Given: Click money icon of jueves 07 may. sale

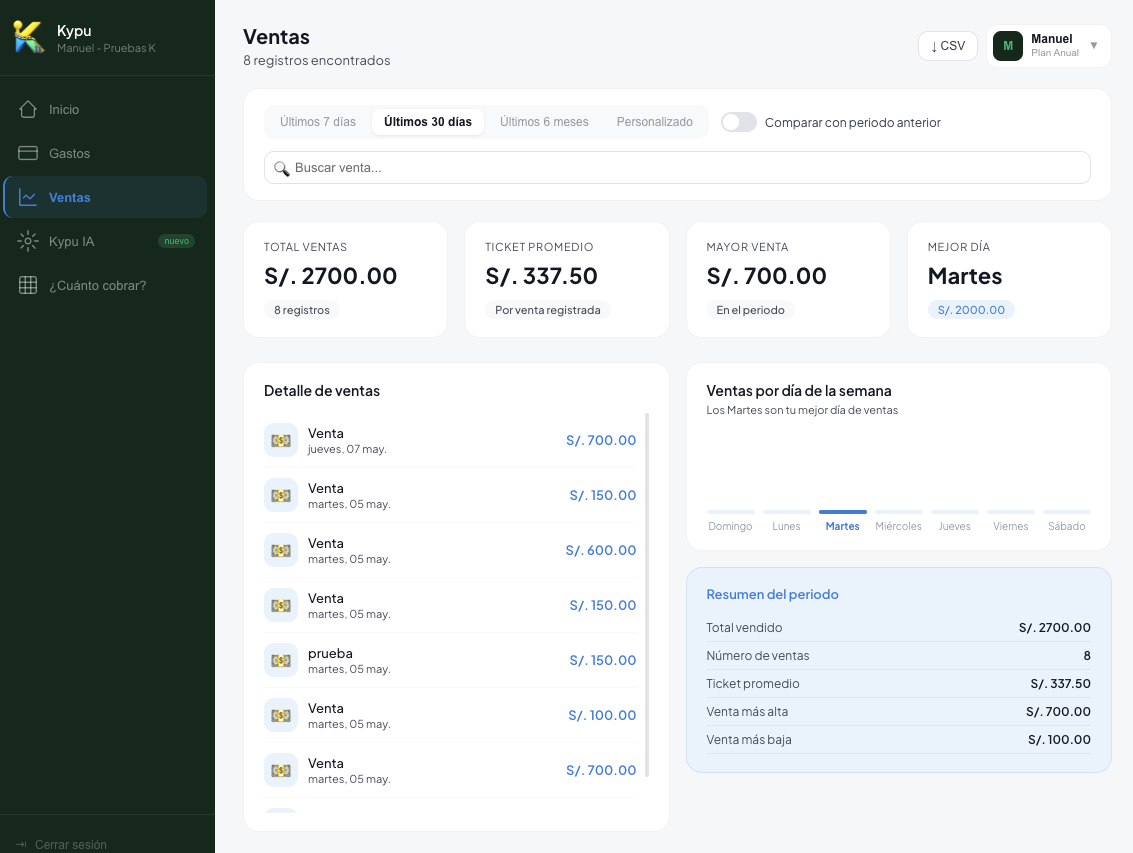Looking at the screenshot, I should click(280, 440).
